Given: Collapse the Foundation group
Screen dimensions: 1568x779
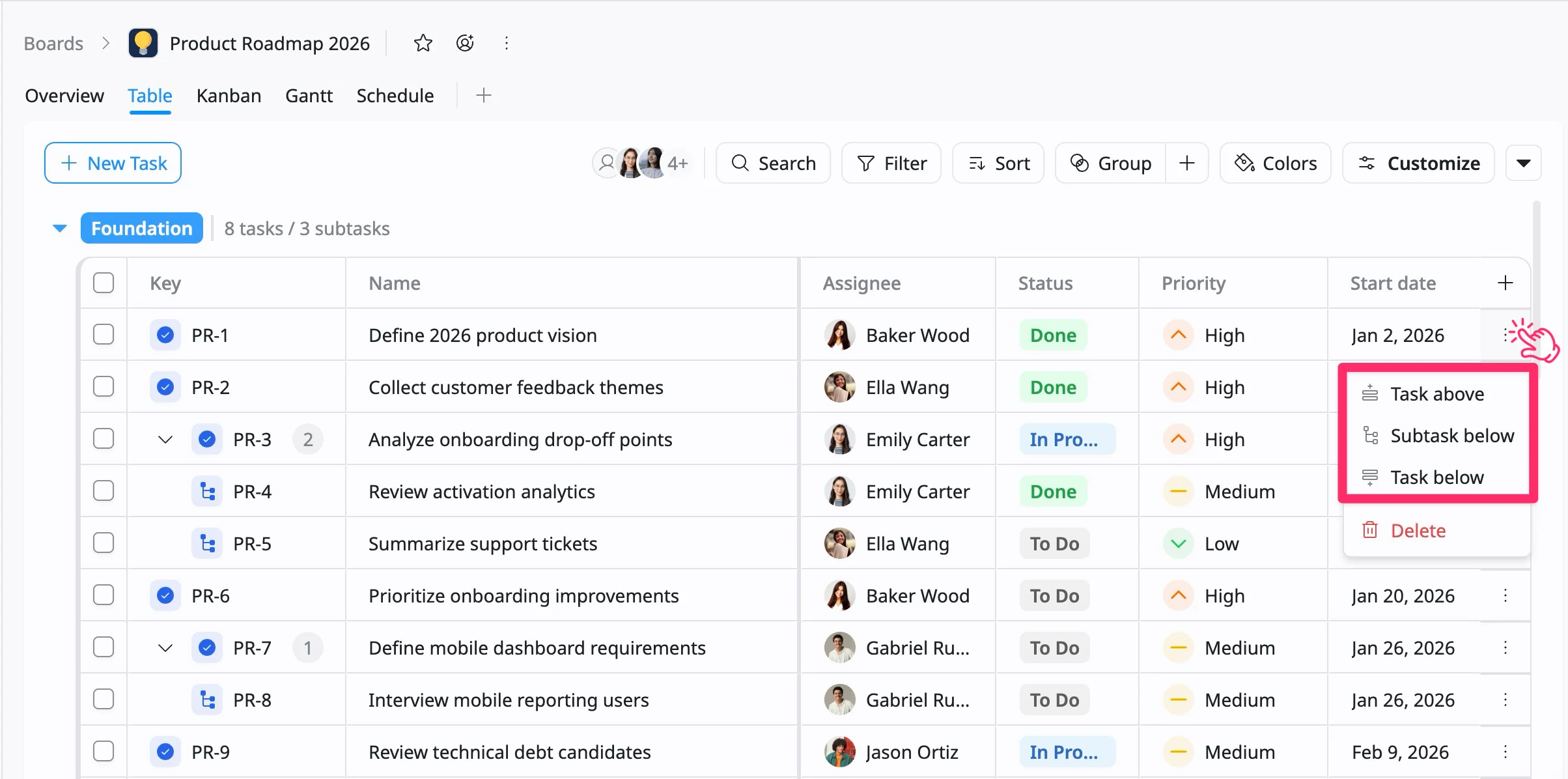Looking at the screenshot, I should point(60,228).
